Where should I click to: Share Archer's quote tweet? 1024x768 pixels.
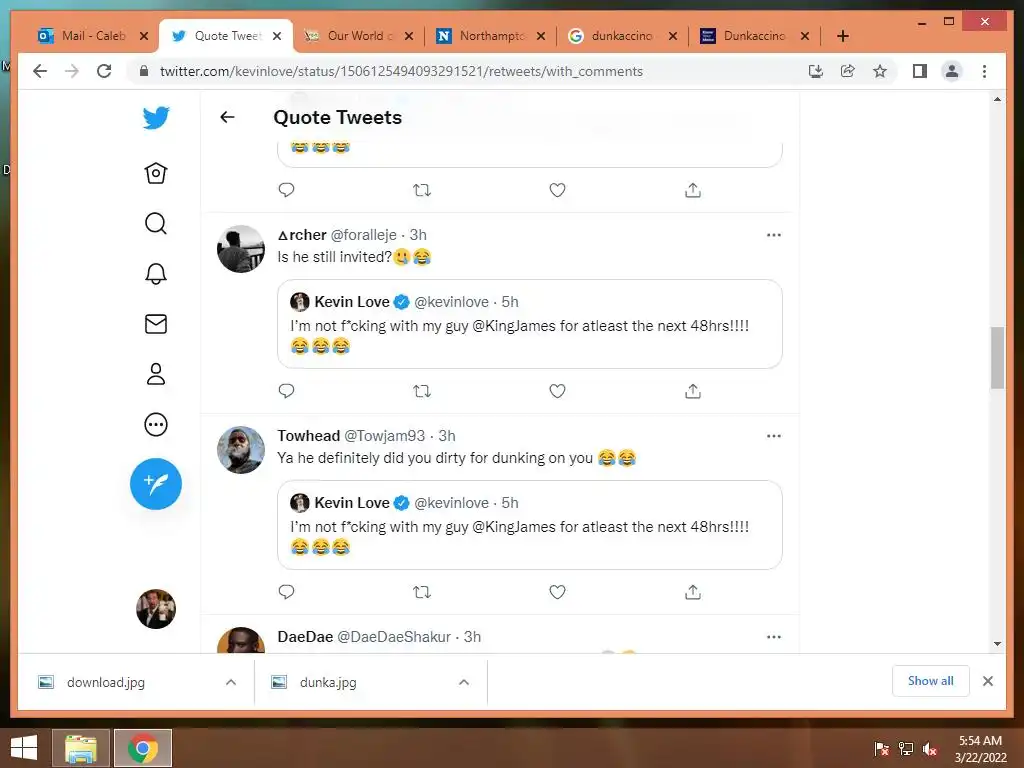[693, 391]
